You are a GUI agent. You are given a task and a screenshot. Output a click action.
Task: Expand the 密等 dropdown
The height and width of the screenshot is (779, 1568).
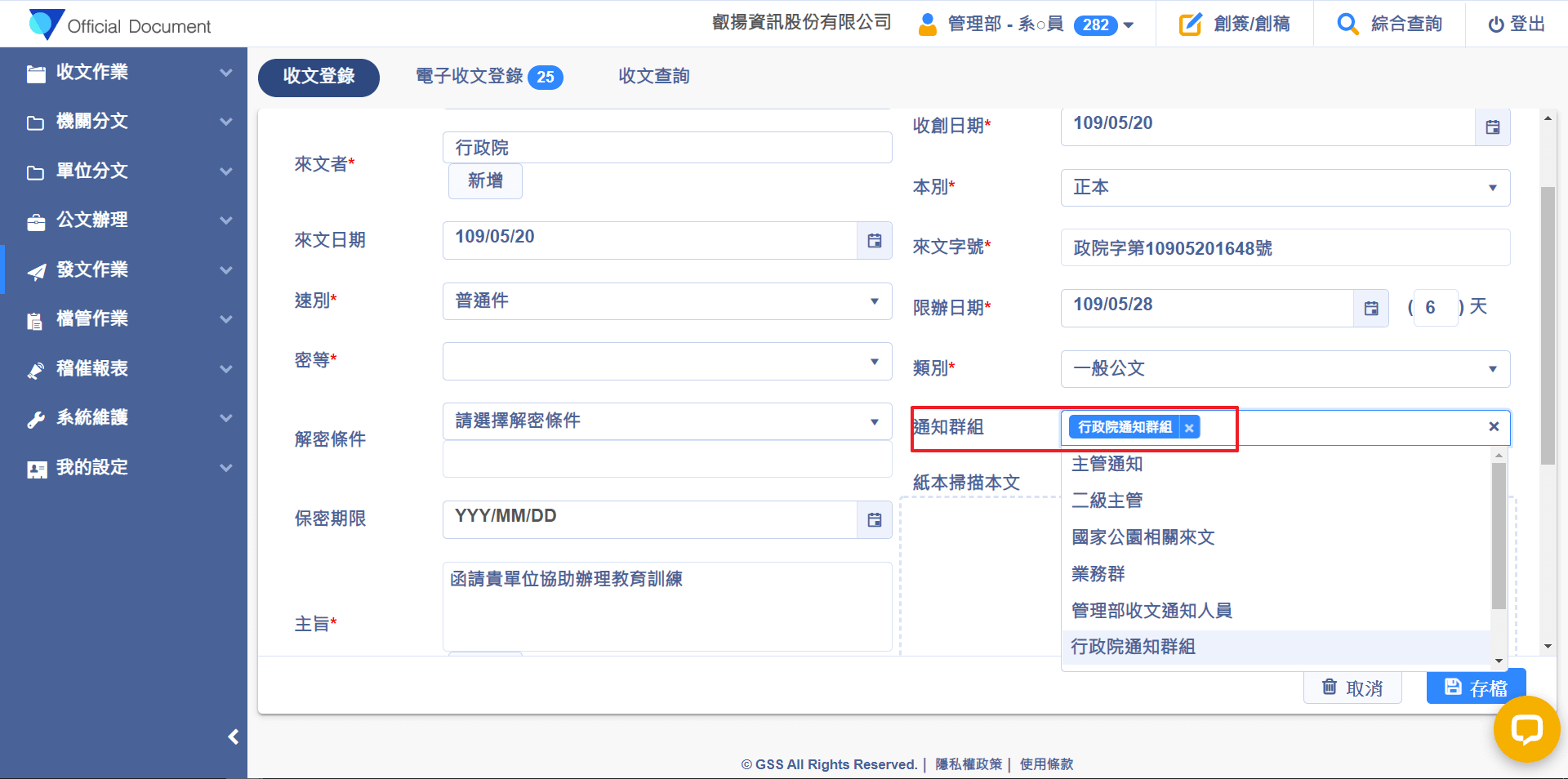pos(666,362)
